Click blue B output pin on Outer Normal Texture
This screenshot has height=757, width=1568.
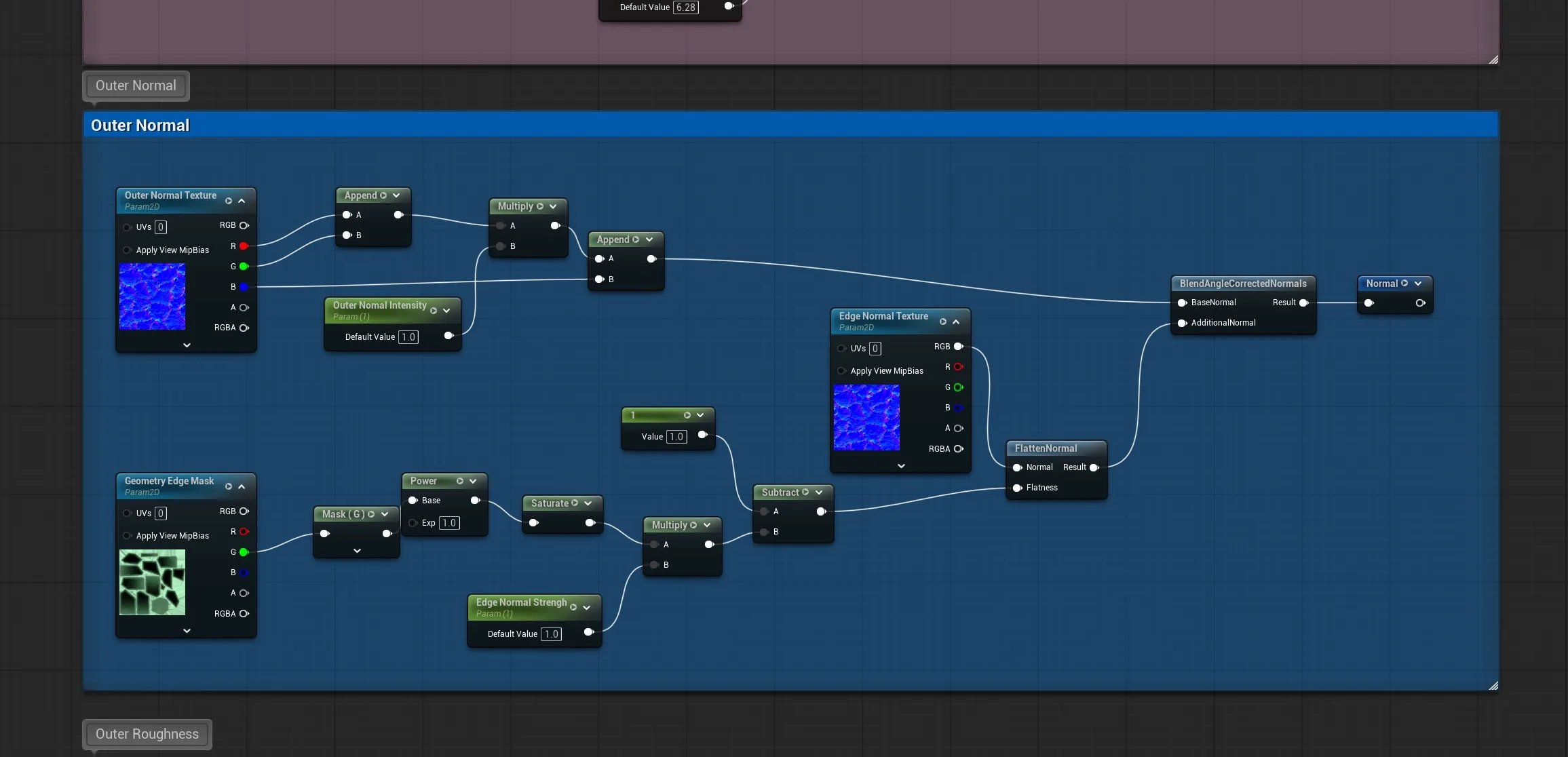pos(244,287)
